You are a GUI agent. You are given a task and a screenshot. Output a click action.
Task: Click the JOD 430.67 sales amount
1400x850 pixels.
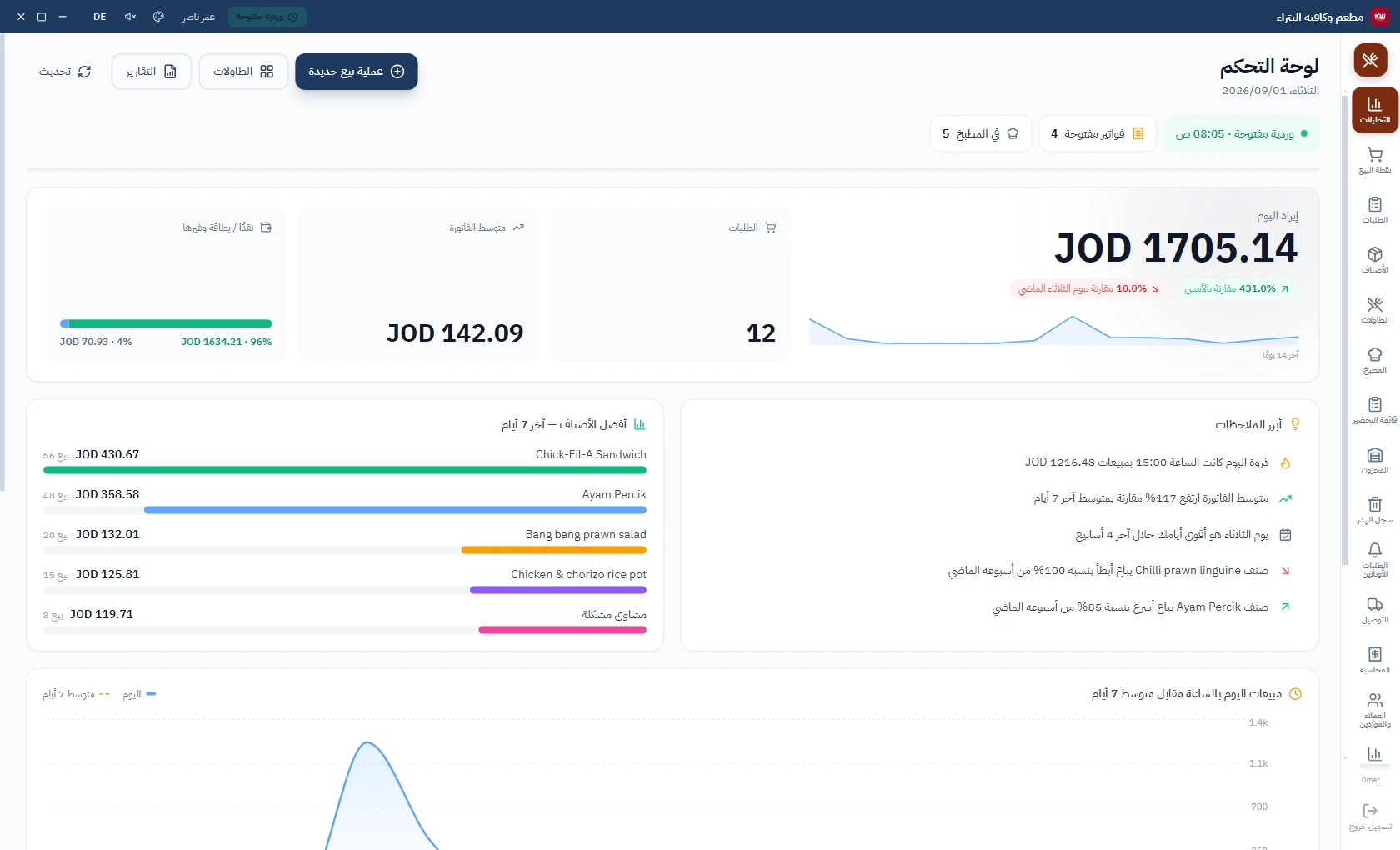point(107,454)
